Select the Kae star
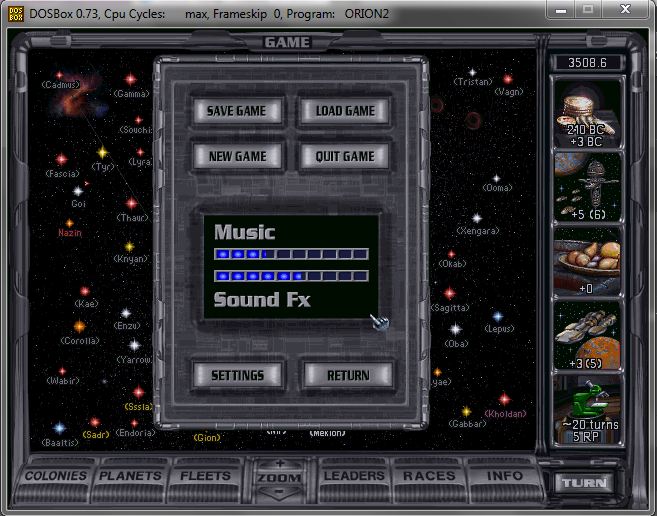This screenshot has height=516, width=657. point(85,291)
